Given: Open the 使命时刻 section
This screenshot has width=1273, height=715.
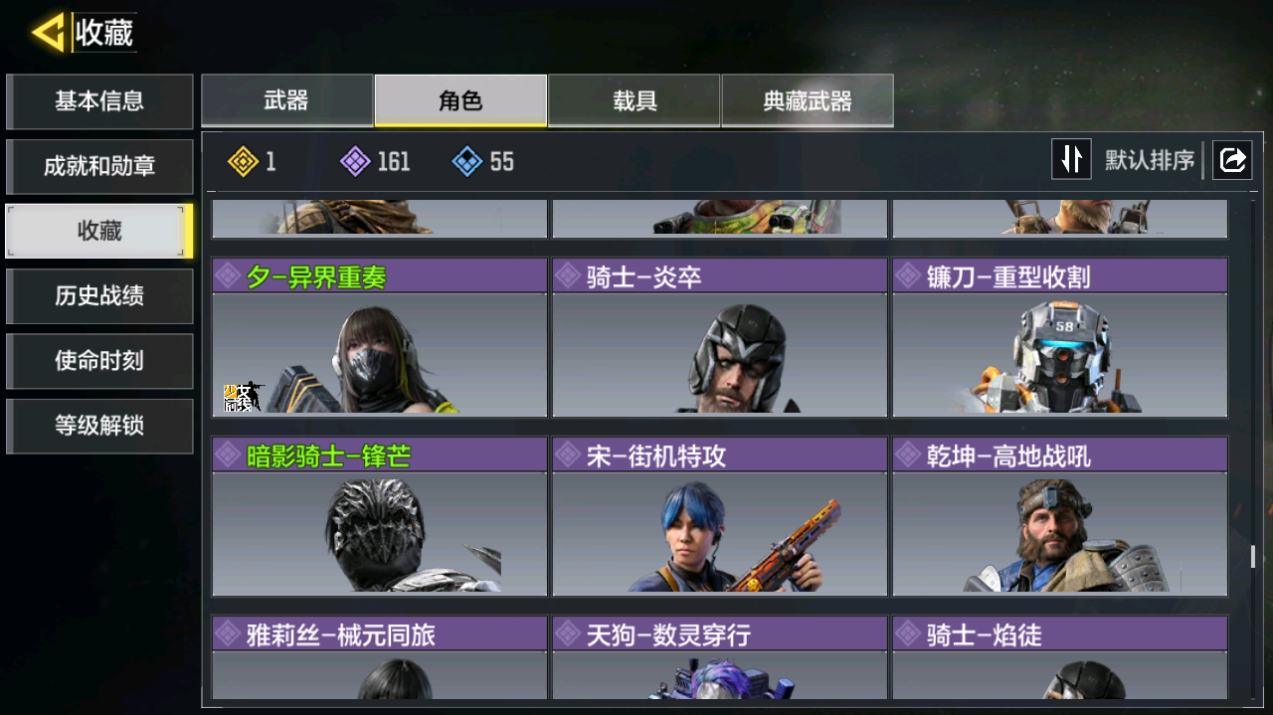Looking at the screenshot, I should pyautogui.click(x=99, y=361).
